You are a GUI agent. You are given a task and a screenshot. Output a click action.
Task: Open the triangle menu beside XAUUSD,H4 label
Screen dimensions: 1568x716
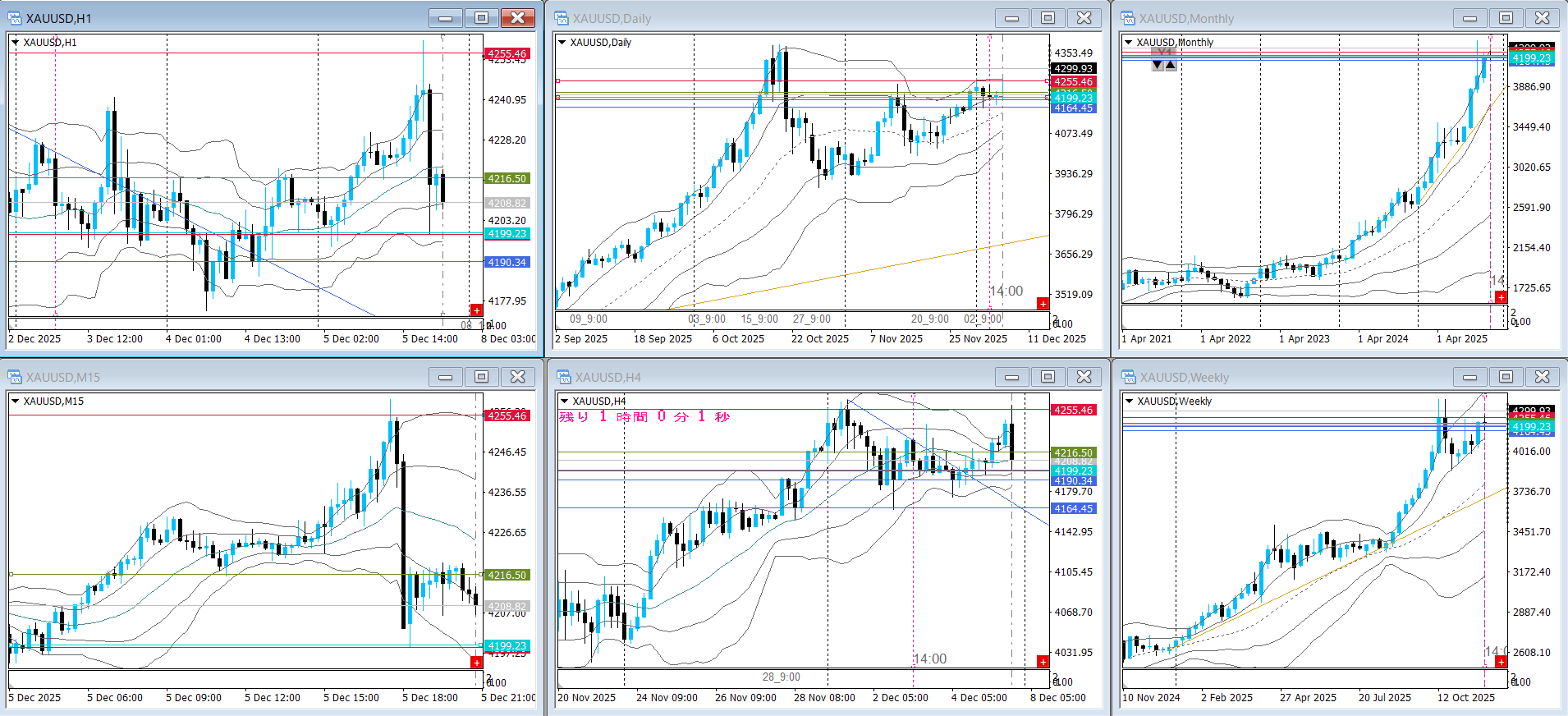[x=564, y=401]
